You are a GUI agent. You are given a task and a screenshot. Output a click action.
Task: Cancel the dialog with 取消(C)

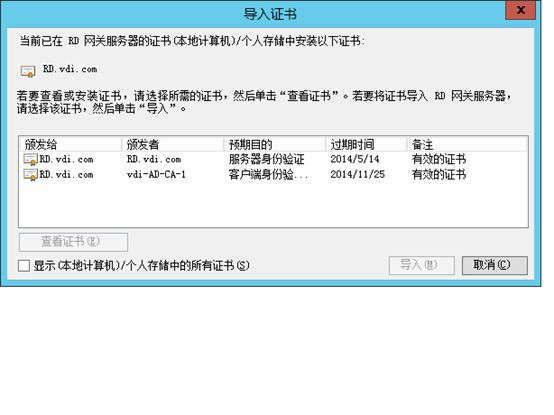(x=495, y=265)
